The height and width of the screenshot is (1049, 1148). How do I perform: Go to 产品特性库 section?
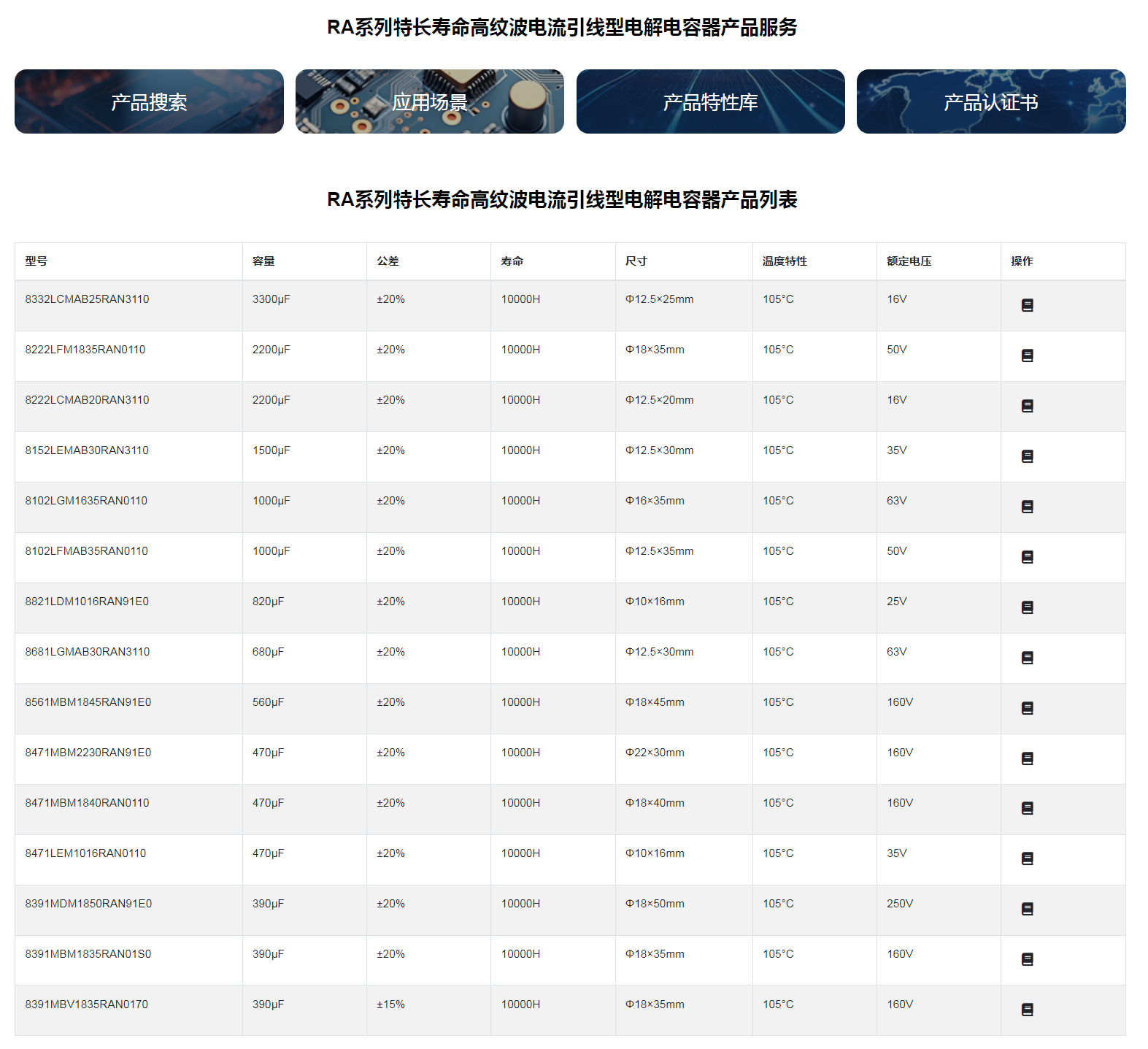coord(710,101)
